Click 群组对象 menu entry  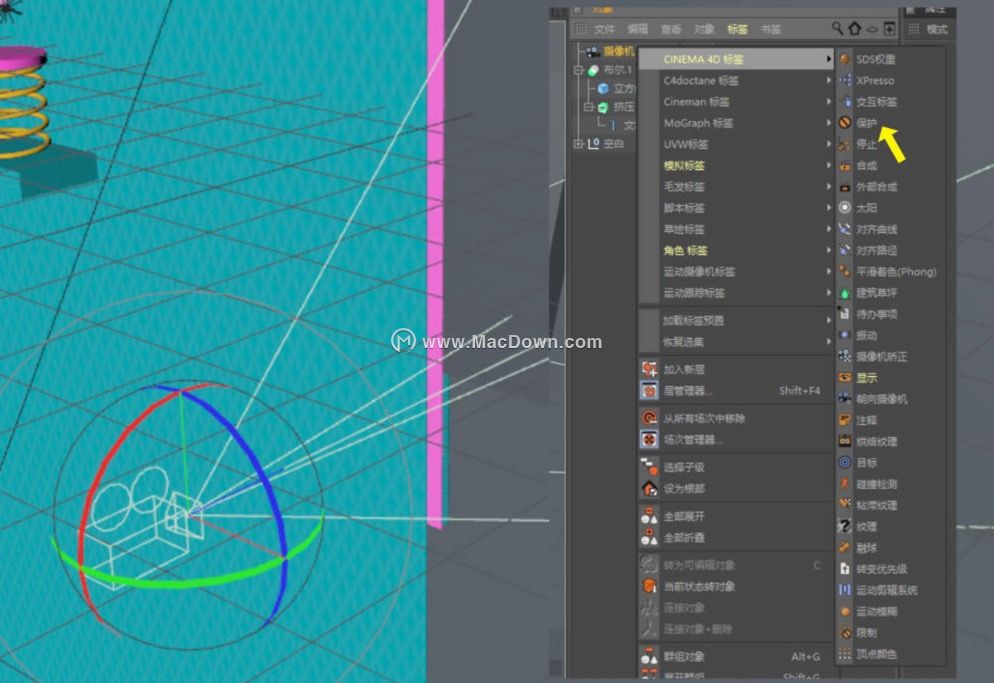click(736, 656)
